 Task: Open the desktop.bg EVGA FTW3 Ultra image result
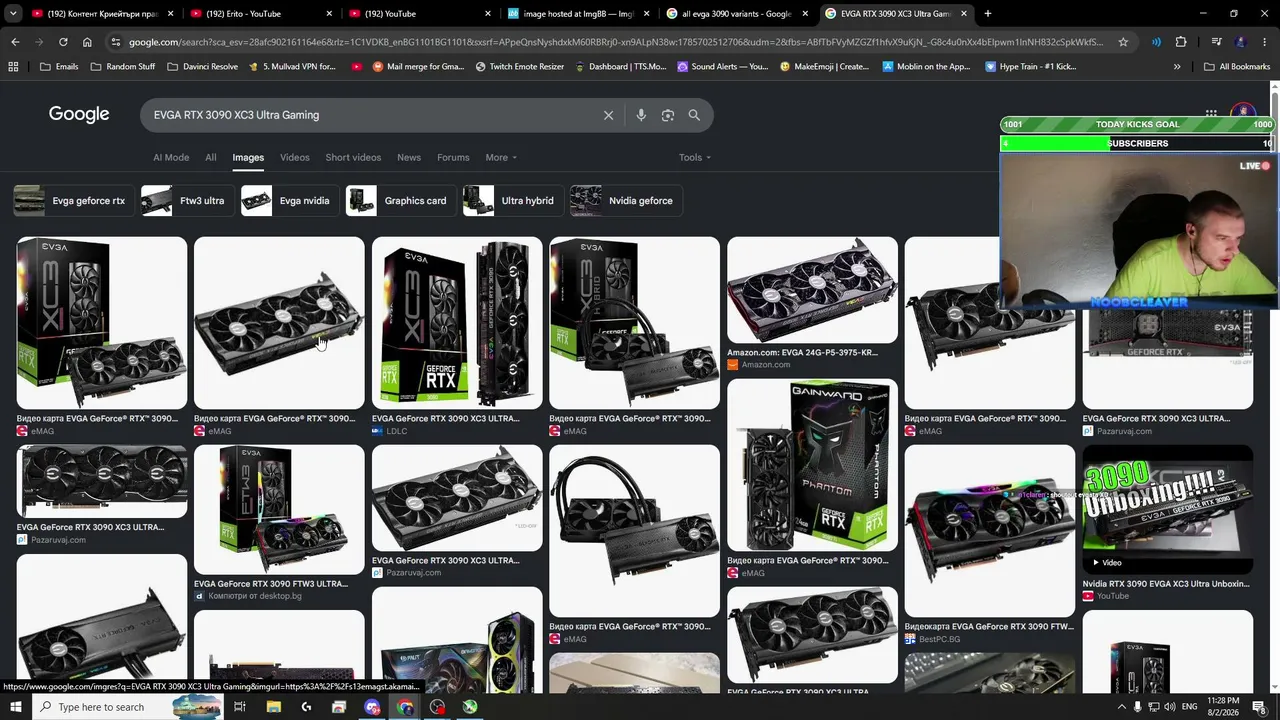tap(279, 509)
